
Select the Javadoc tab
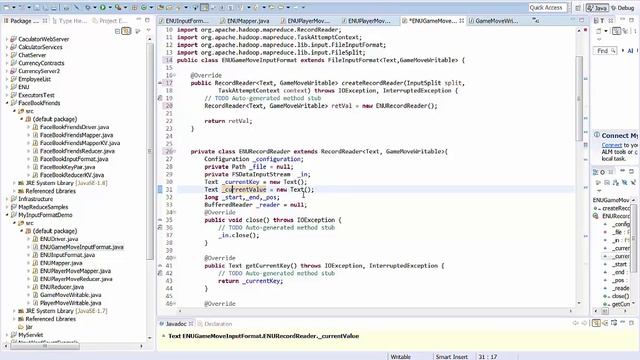coord(176,324)
